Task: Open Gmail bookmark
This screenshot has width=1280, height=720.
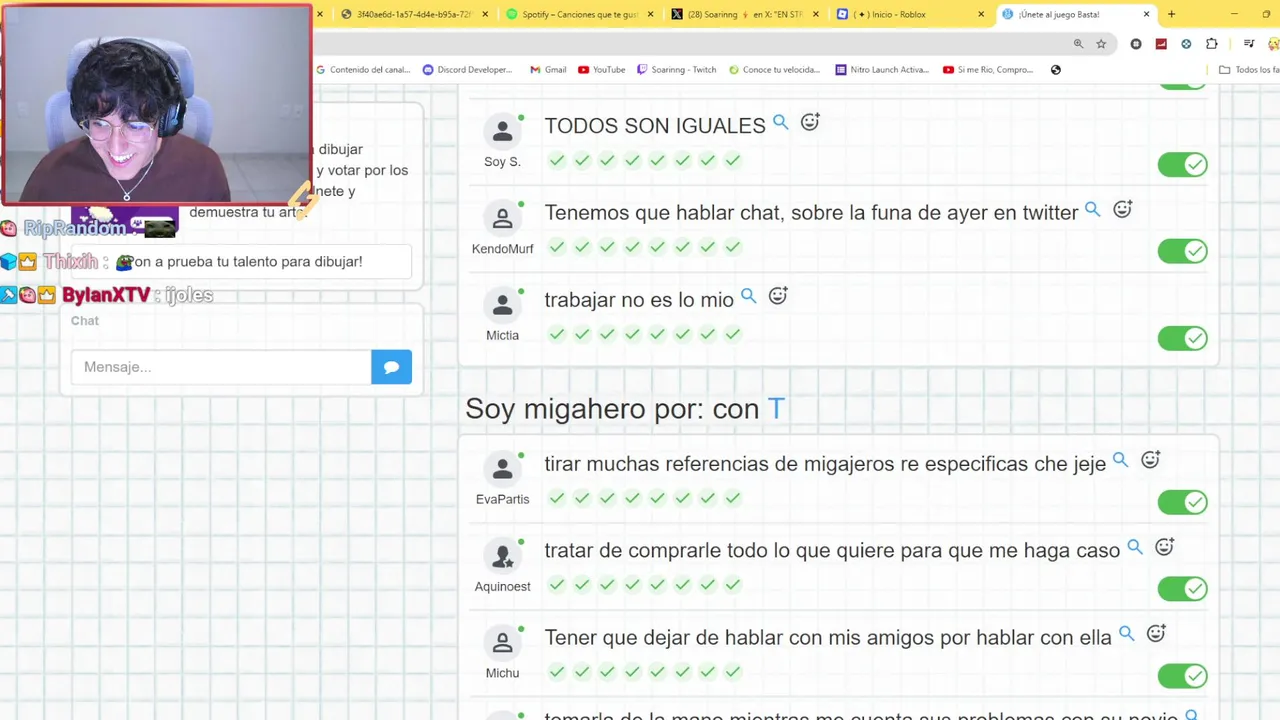Action: 548,70
